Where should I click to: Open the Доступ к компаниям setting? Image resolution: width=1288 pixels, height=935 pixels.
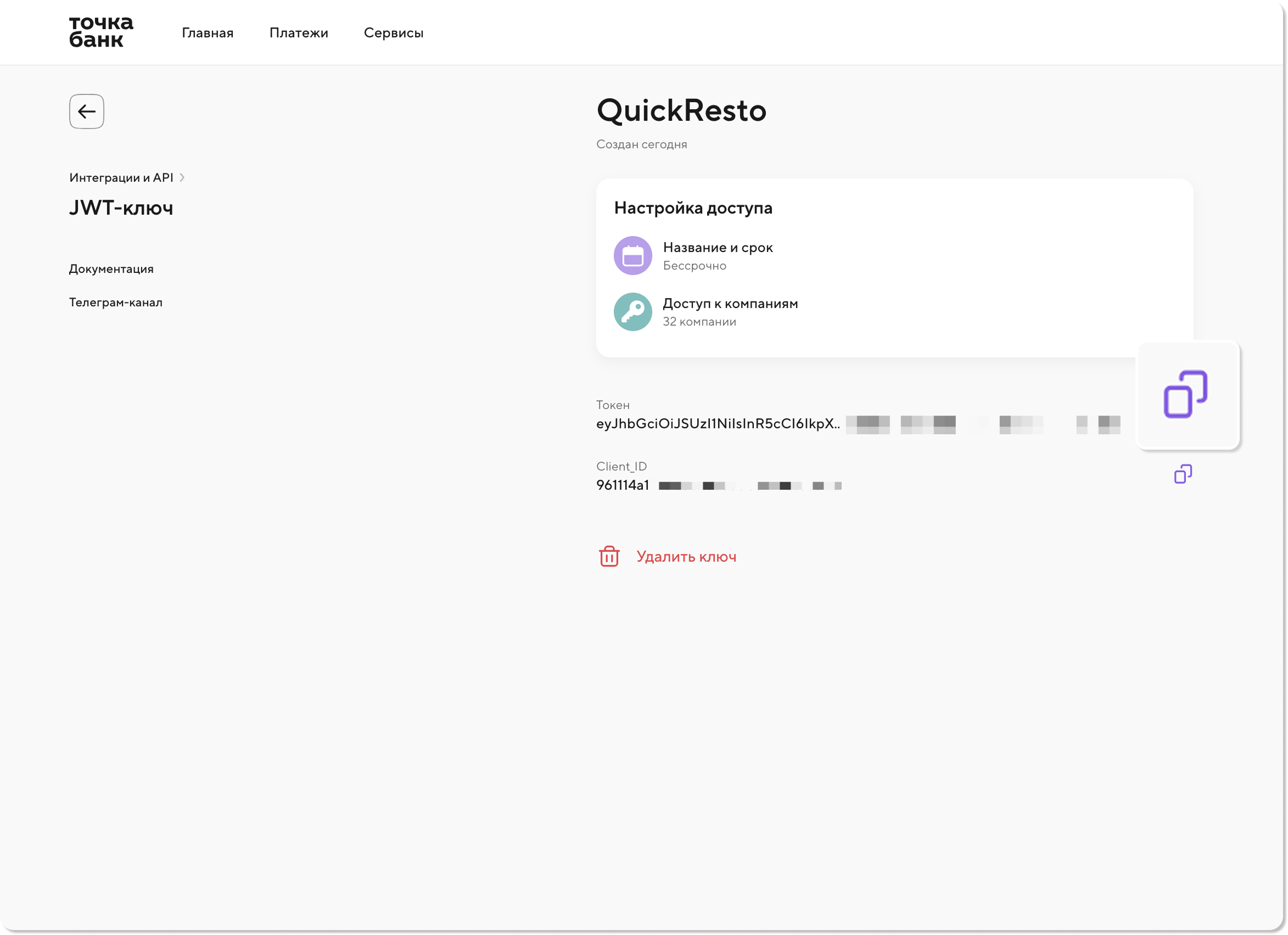click(730, 304)
